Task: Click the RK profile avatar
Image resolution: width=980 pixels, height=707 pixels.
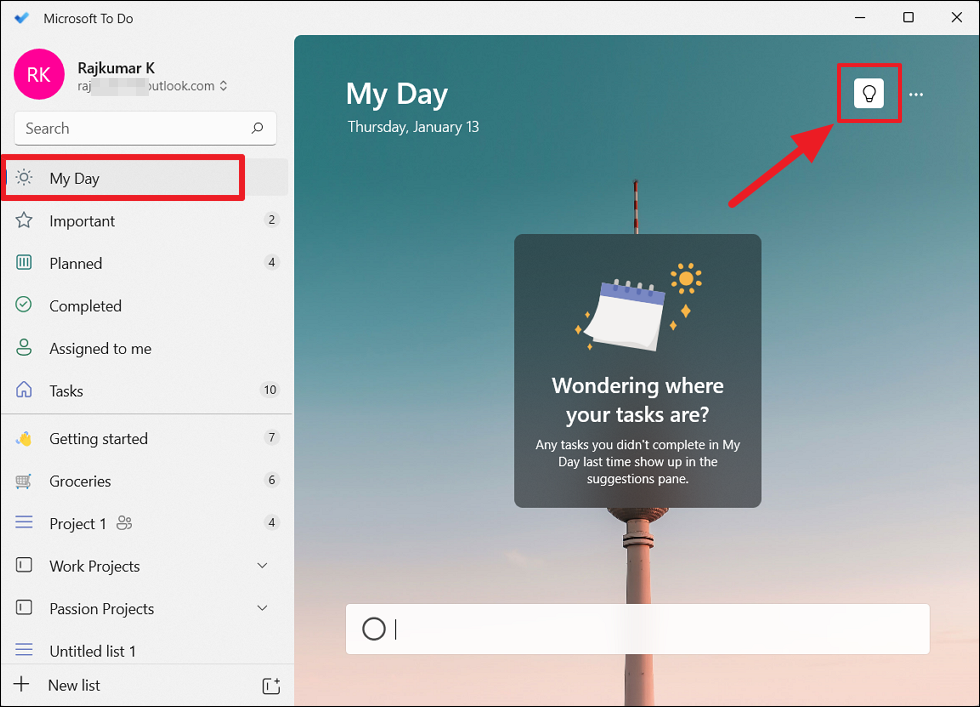Action: (39, 74)
